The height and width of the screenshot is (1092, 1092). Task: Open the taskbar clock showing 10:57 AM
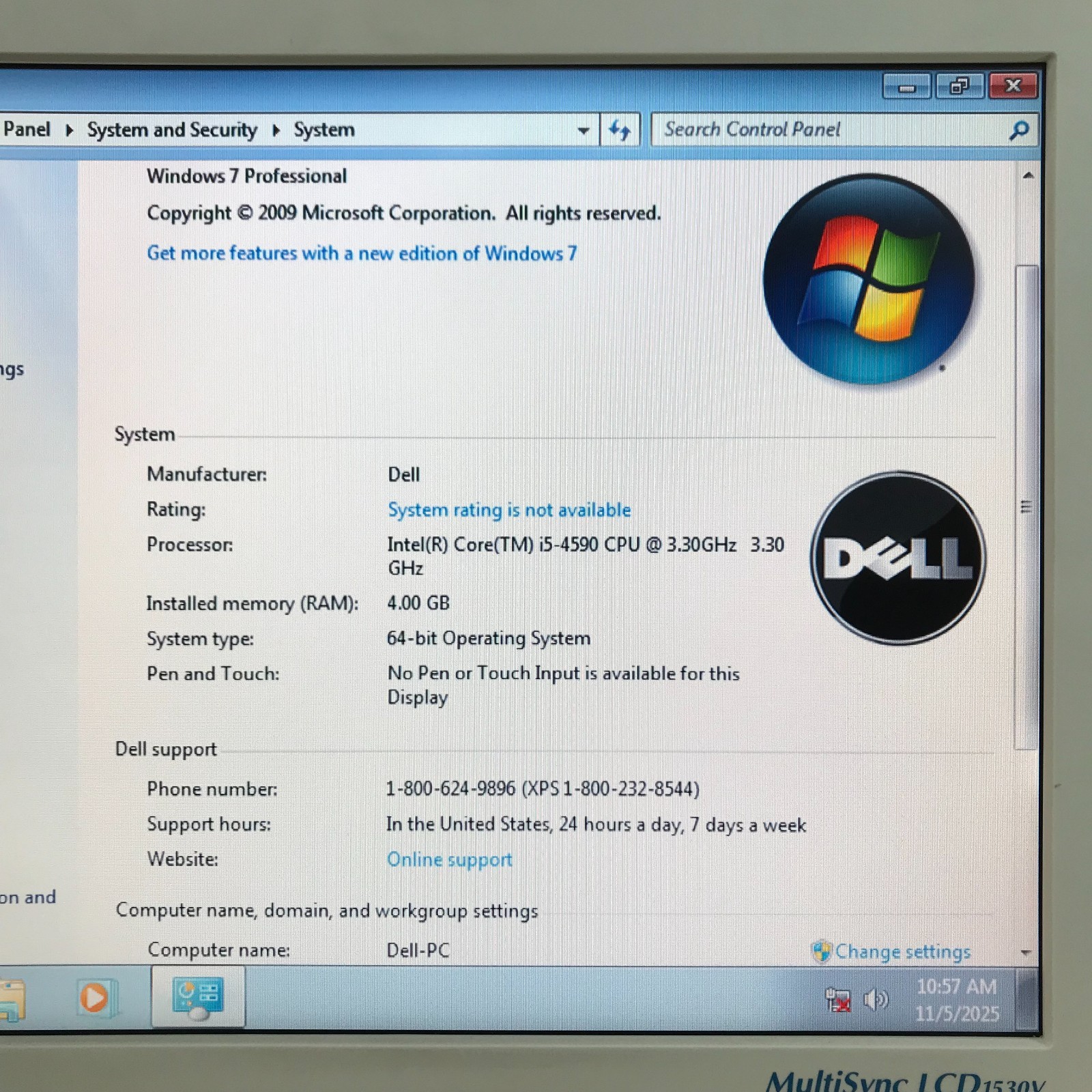tap(957, 1001)
